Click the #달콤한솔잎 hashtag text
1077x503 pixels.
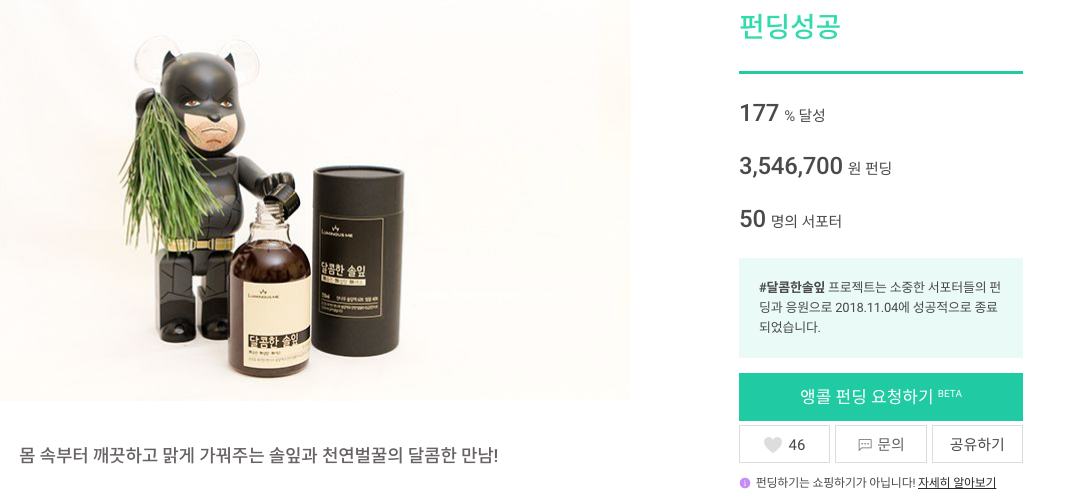click(791, 287)
